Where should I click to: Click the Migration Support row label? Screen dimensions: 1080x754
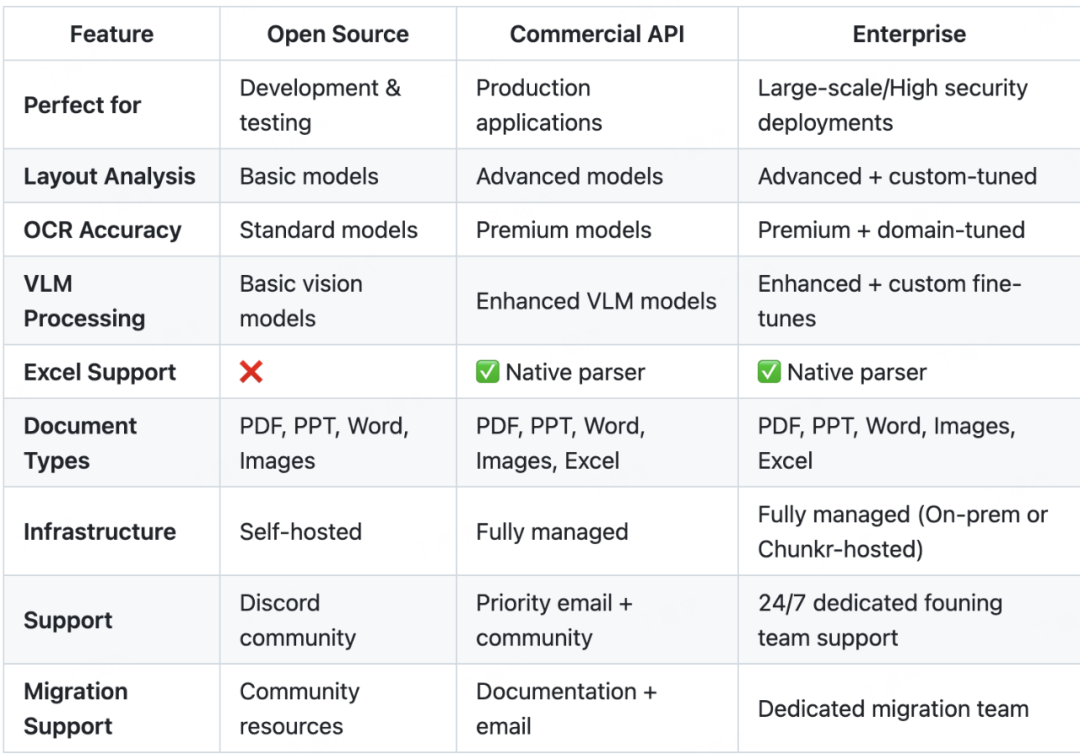tap(75, 708)
